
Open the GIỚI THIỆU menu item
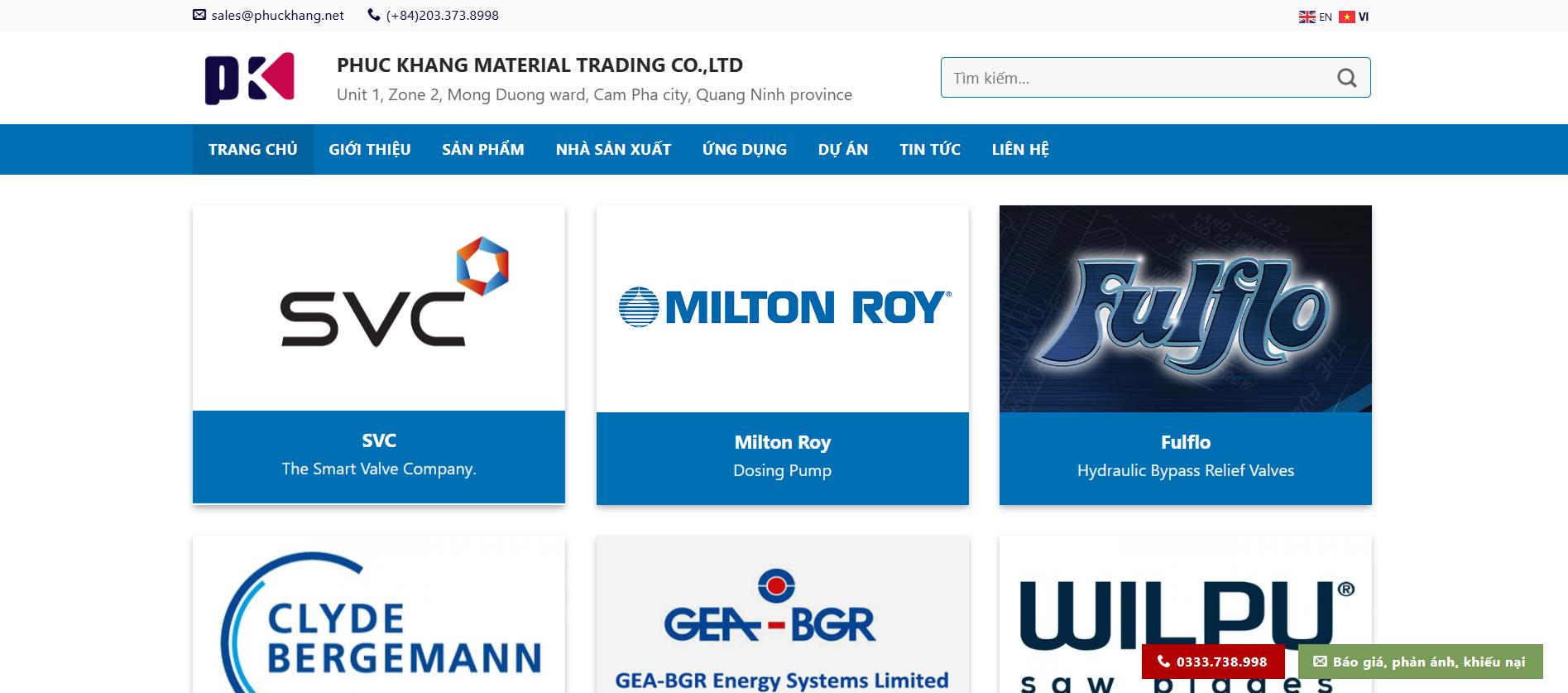370,150
